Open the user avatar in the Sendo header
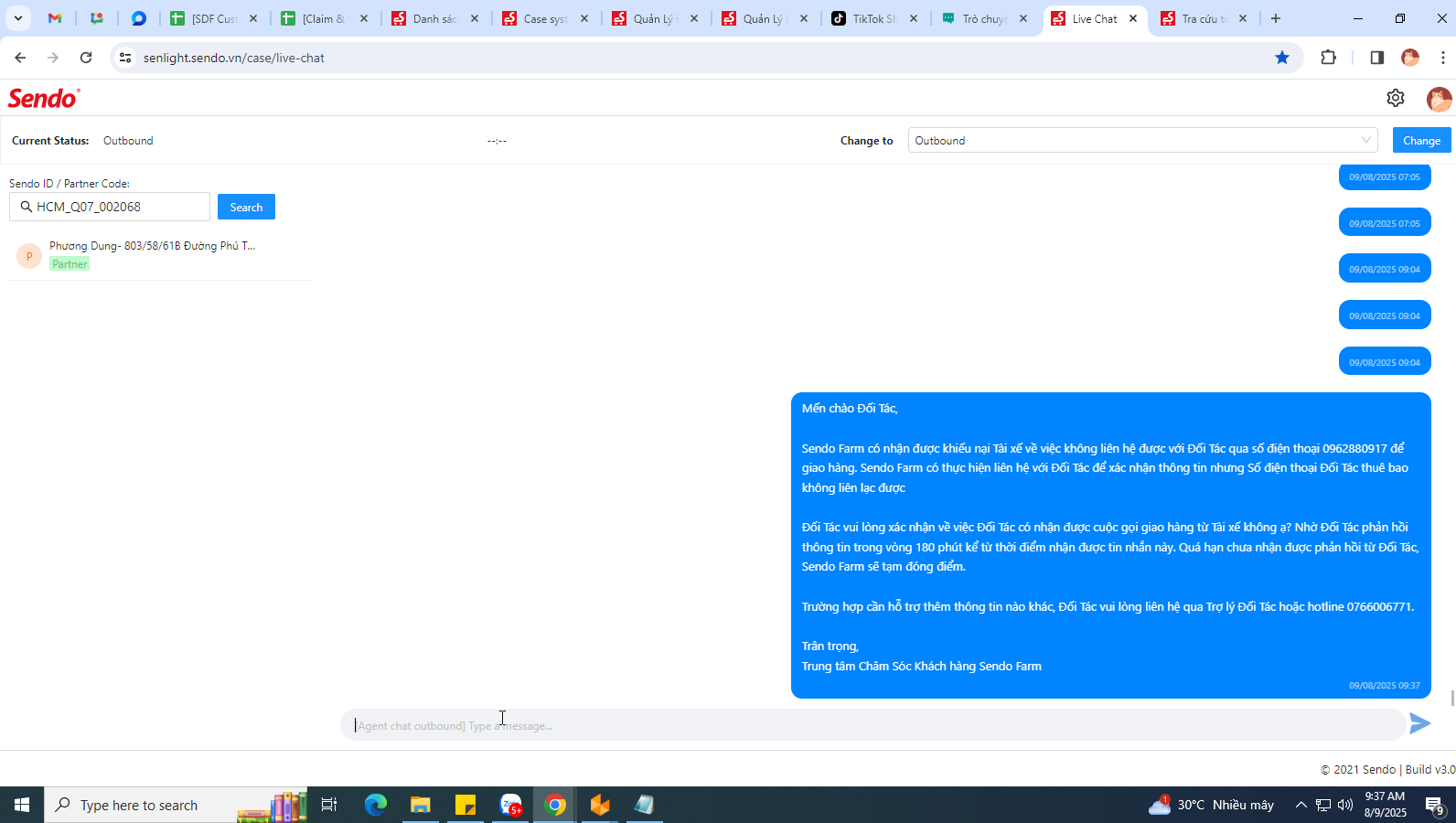 coord(1439,99)
